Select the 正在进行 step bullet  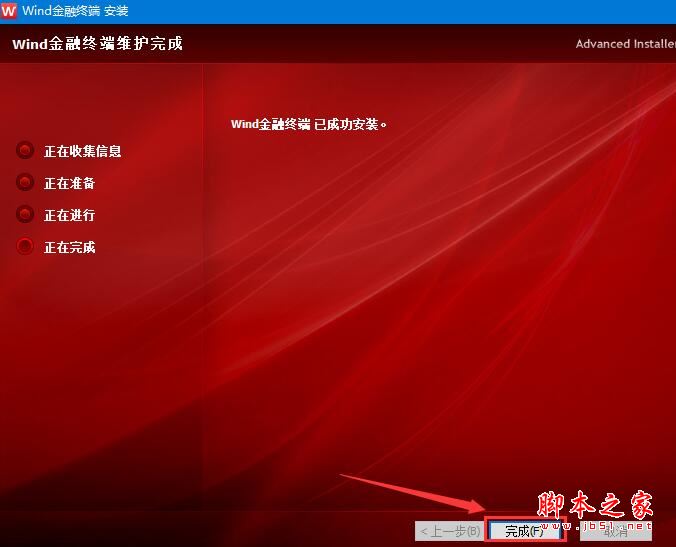click(25, 214)
